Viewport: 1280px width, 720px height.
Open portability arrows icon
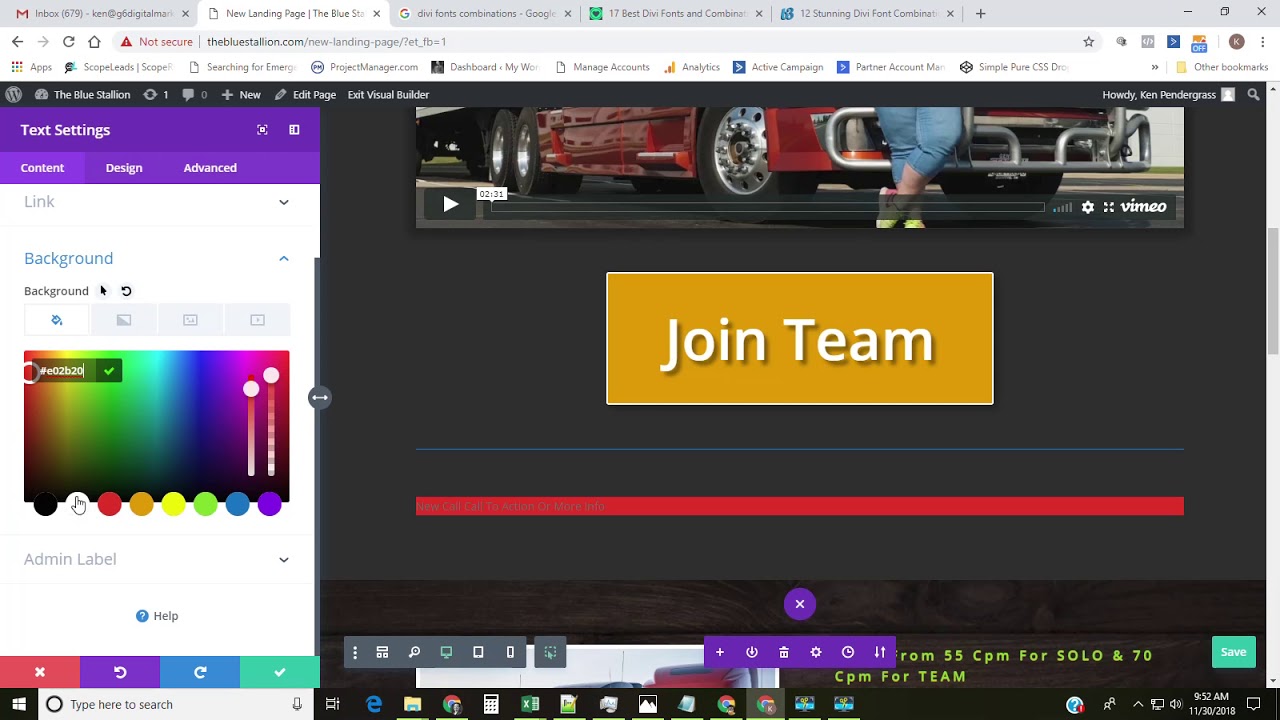pyautogui.click(x=880, y=652)
